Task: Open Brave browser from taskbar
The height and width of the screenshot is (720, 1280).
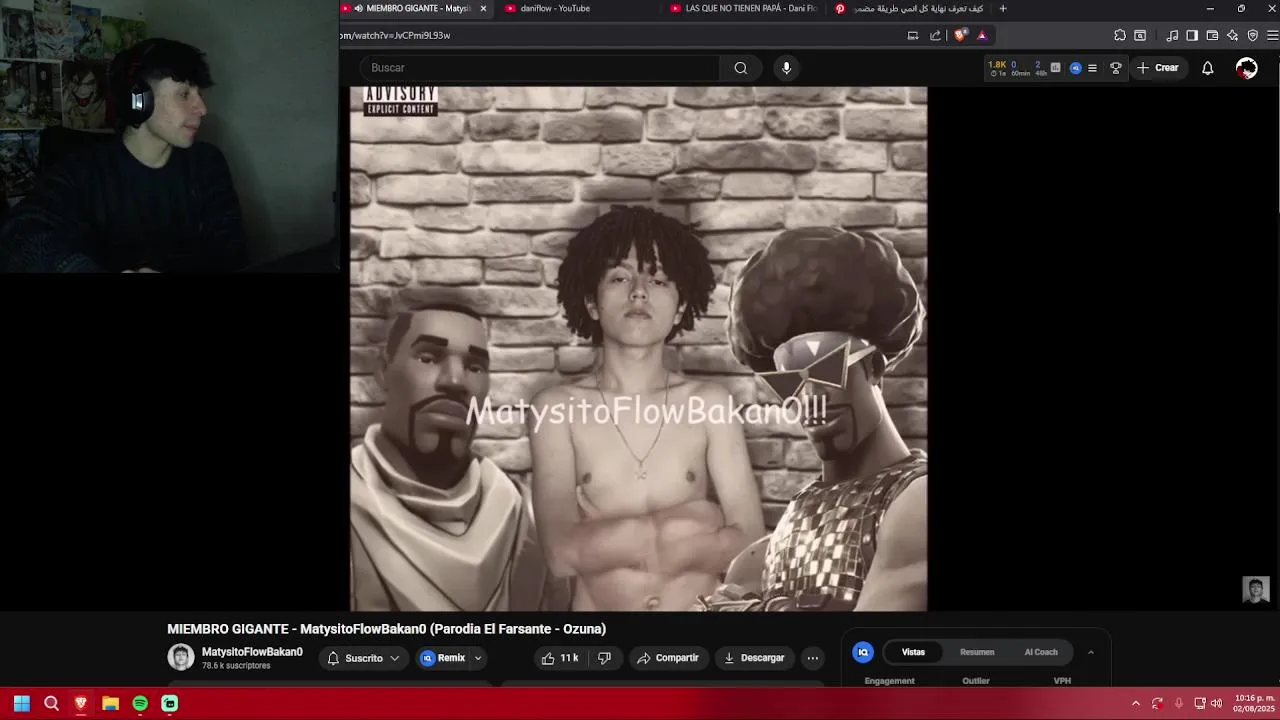Action: click(x=81, y=703)
